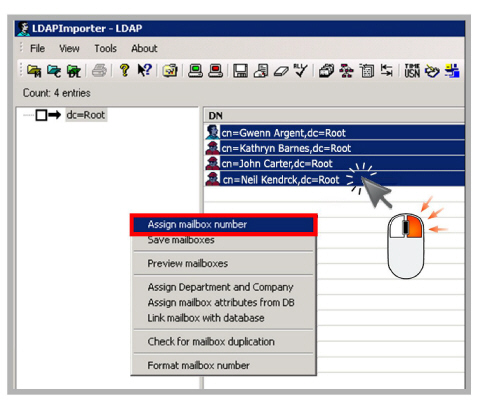Click the blue tag label icon

tap(432, 71)
